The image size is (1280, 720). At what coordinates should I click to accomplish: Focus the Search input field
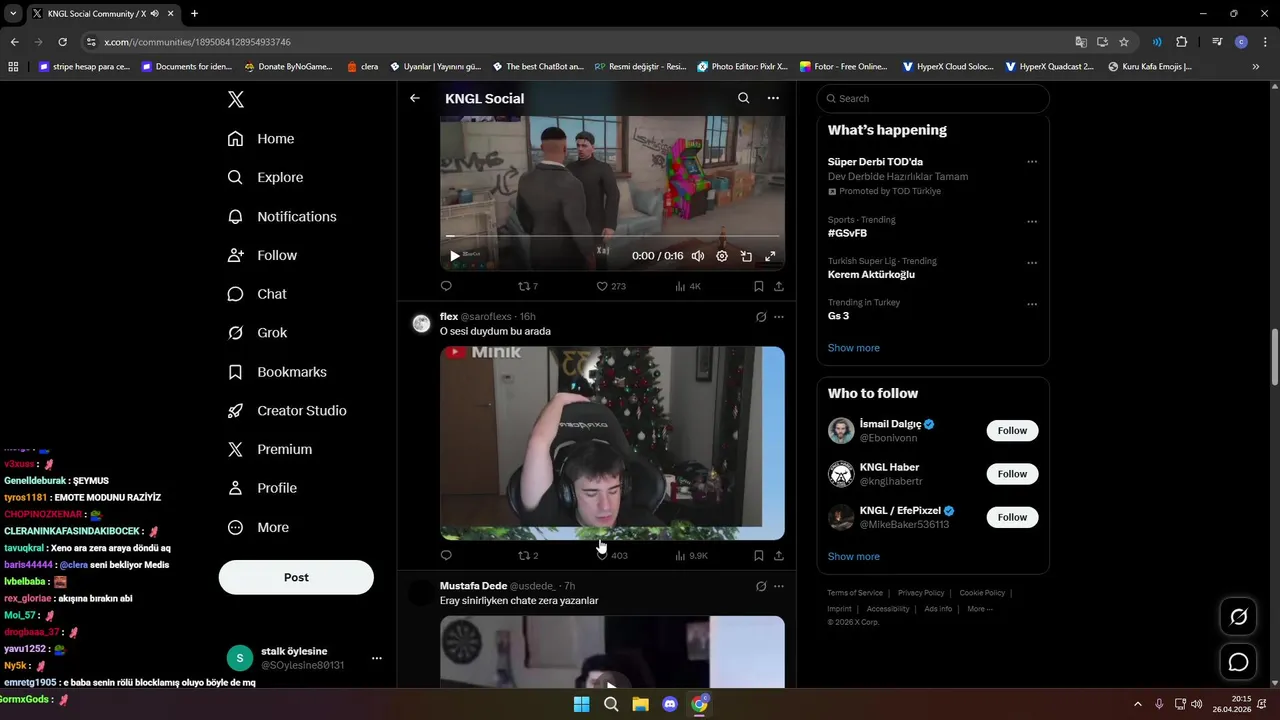tap(933, 98)
